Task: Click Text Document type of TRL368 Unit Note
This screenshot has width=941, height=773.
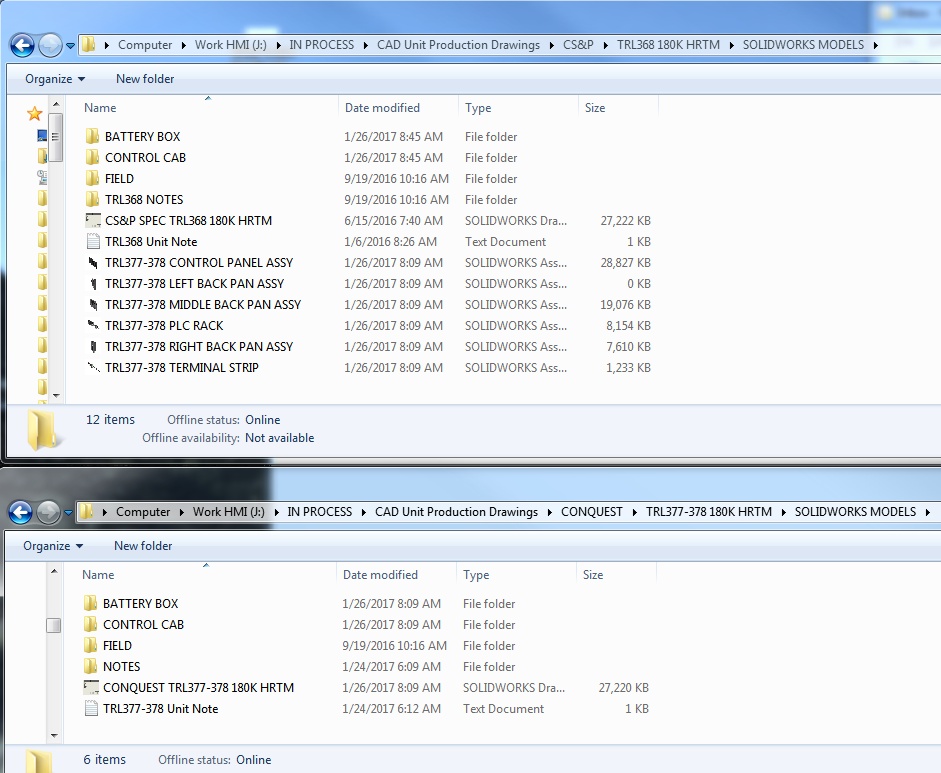Action: click(505, 242)
